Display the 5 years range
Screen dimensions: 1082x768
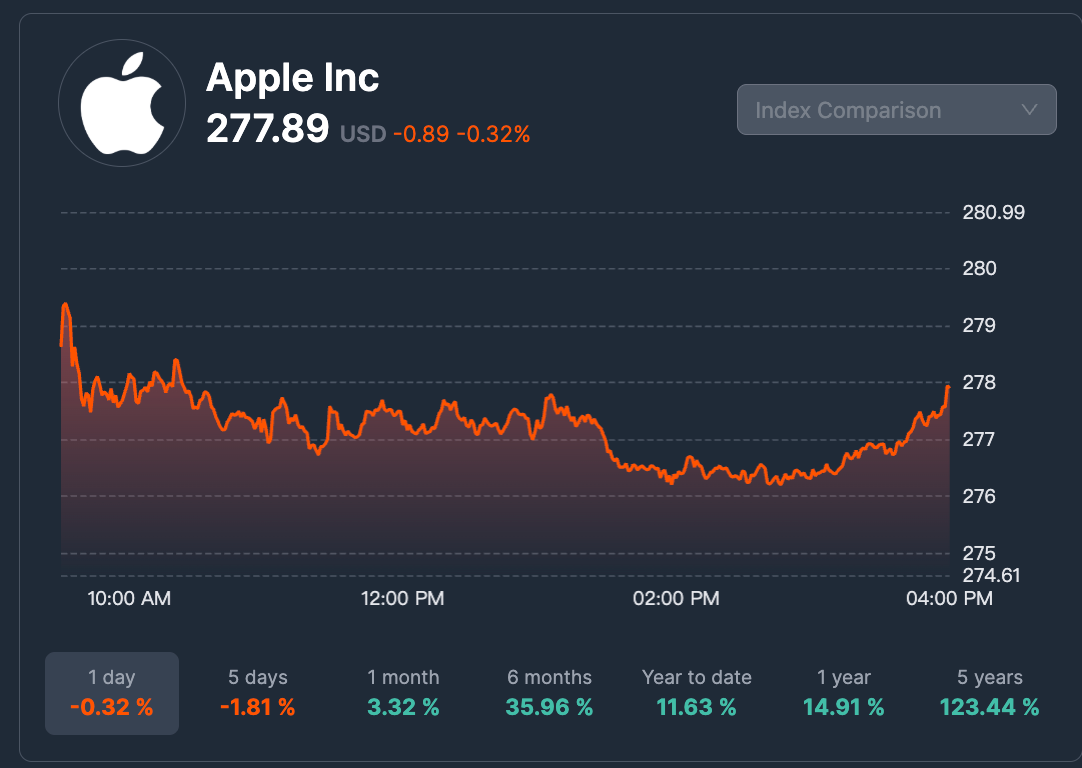989,693
